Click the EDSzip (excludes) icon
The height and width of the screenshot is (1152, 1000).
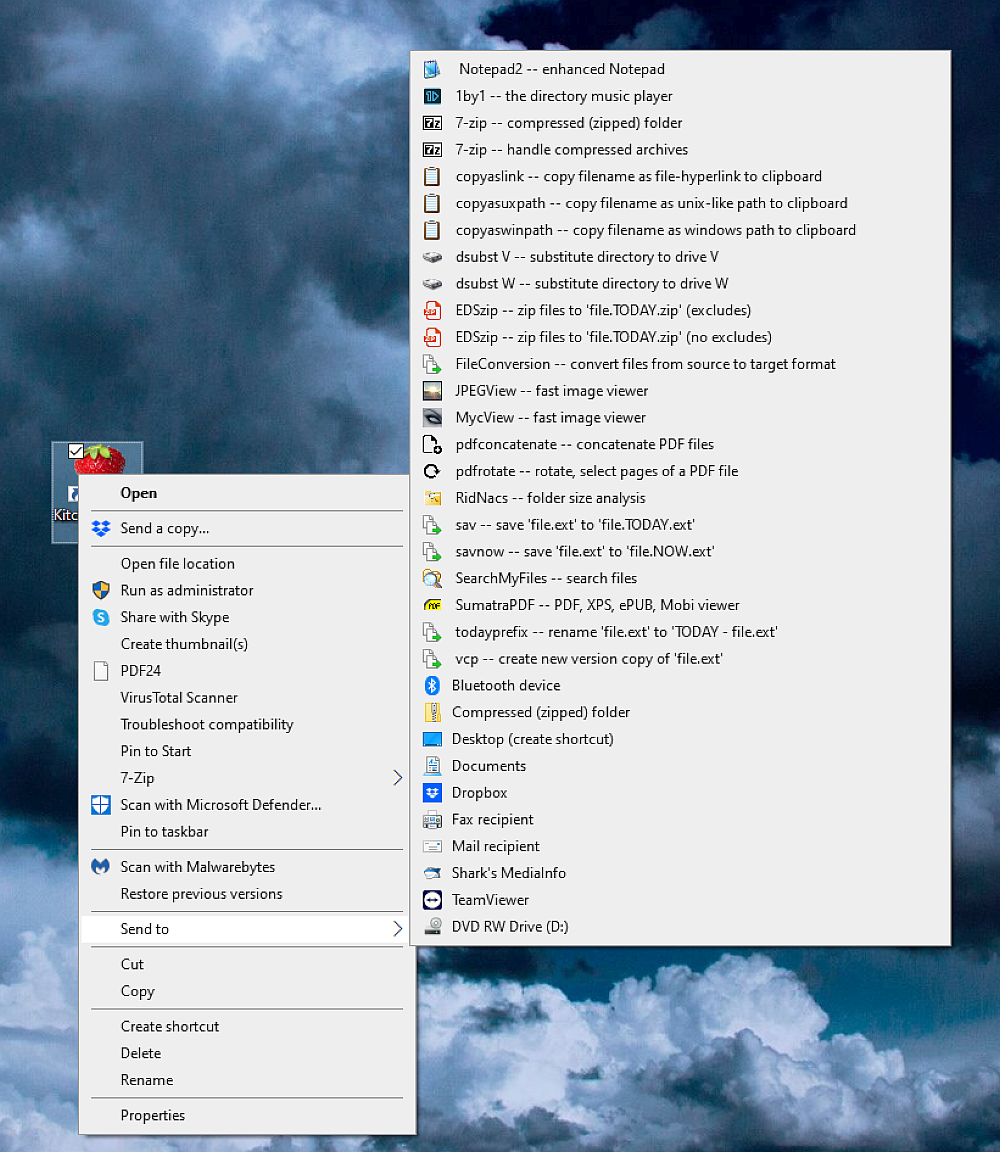click(x=432, y=311)
